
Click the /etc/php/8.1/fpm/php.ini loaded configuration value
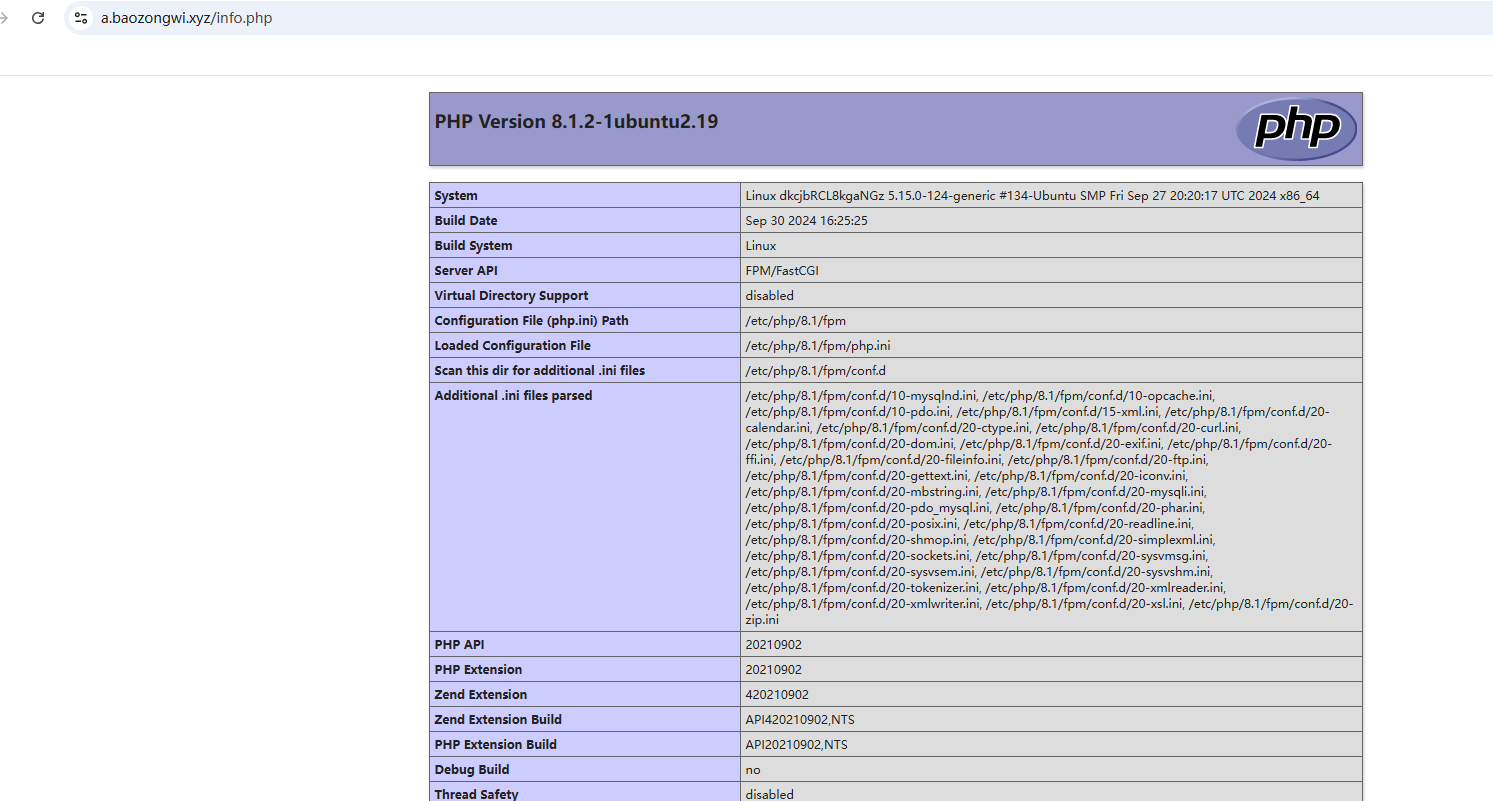point(817,346)
